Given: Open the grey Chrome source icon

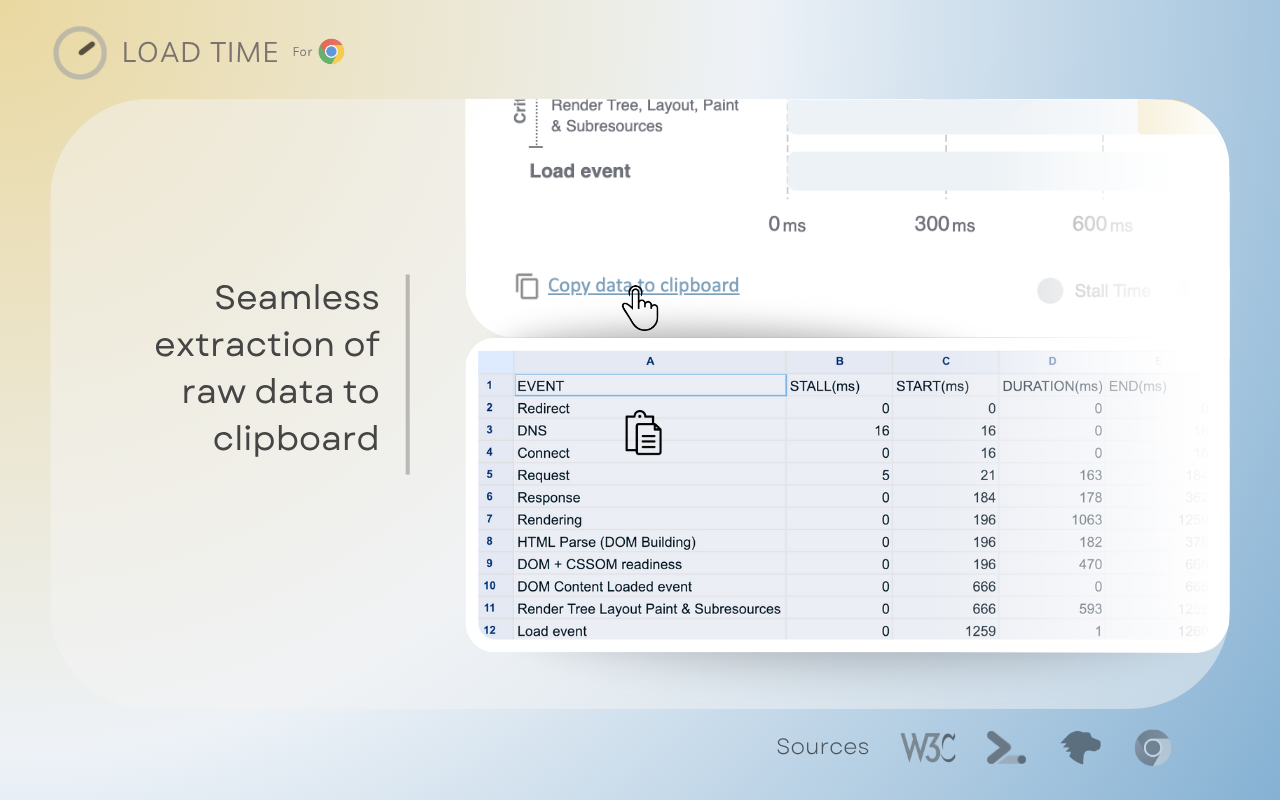Looking at the screenshot, I should point(1153,748).
